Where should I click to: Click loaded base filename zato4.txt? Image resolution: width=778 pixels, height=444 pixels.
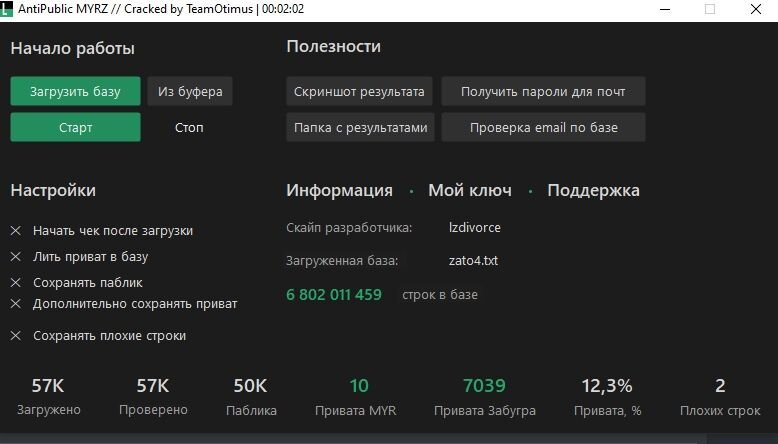point(473,260)
